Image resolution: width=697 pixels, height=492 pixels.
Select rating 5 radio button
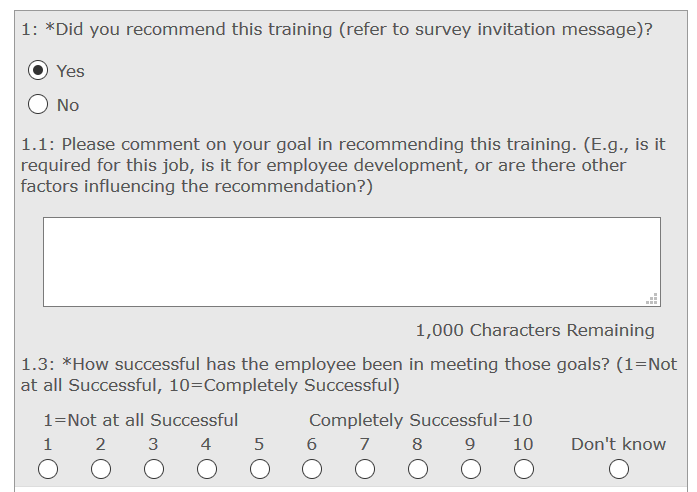pos(260,469)
